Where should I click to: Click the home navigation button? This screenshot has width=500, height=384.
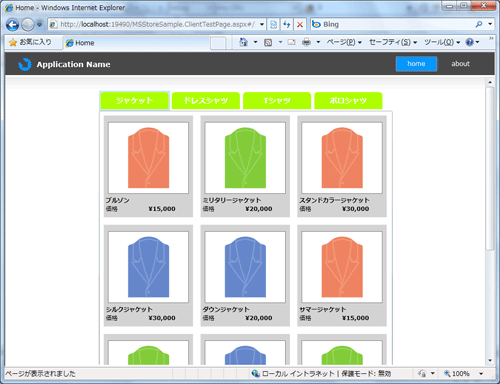coord(416,64)
